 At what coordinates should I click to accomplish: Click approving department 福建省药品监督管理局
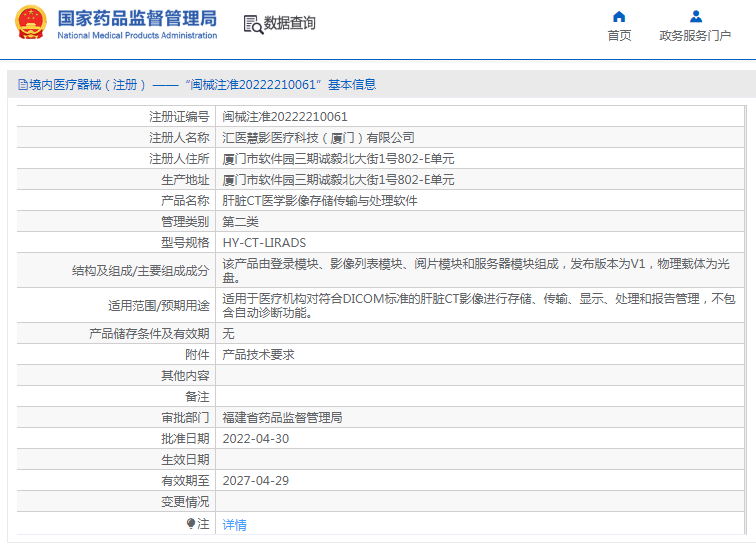pos(282,418)
